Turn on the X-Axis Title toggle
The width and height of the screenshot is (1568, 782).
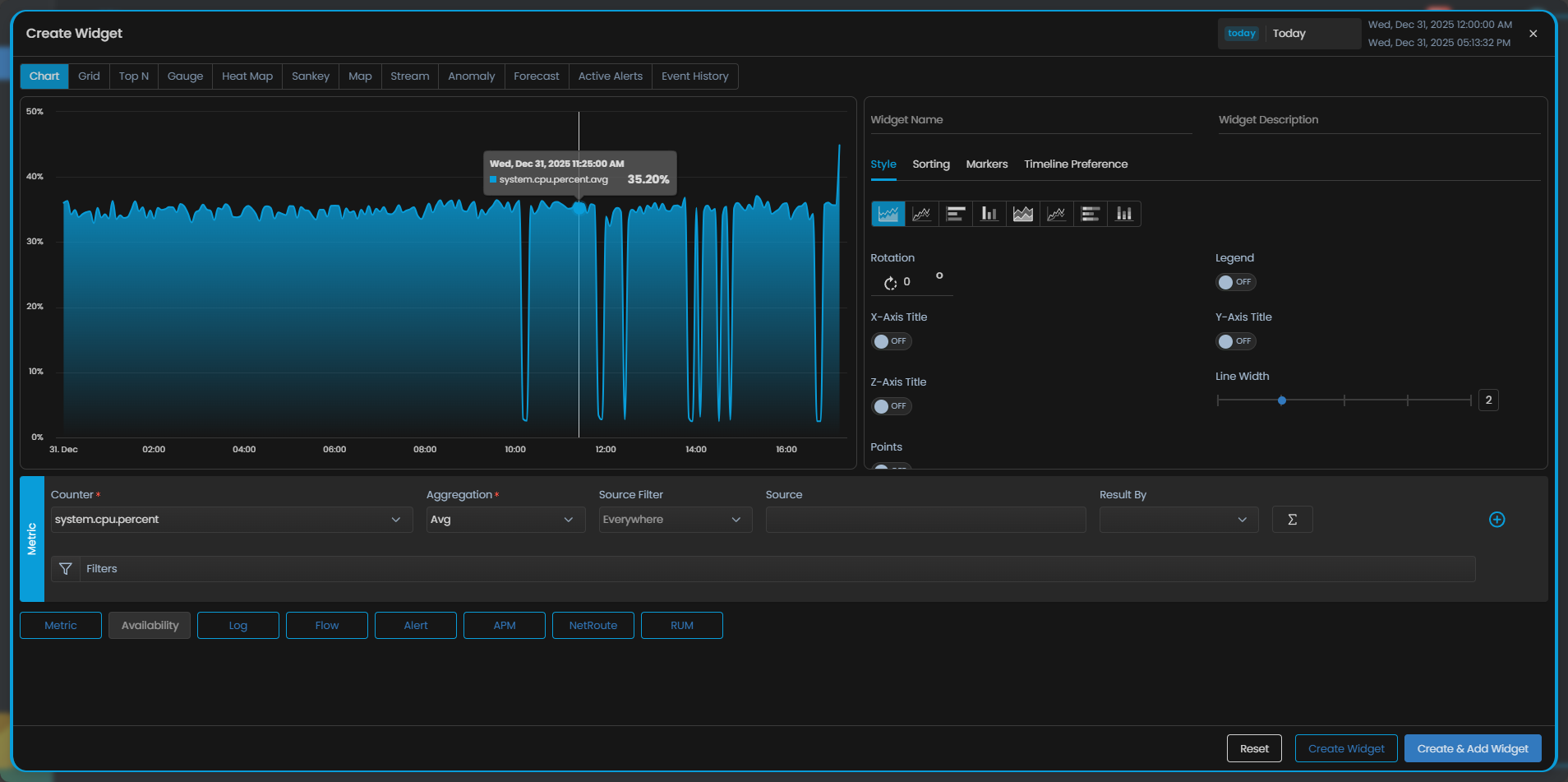pyautogui.click(x=891, y=341)
